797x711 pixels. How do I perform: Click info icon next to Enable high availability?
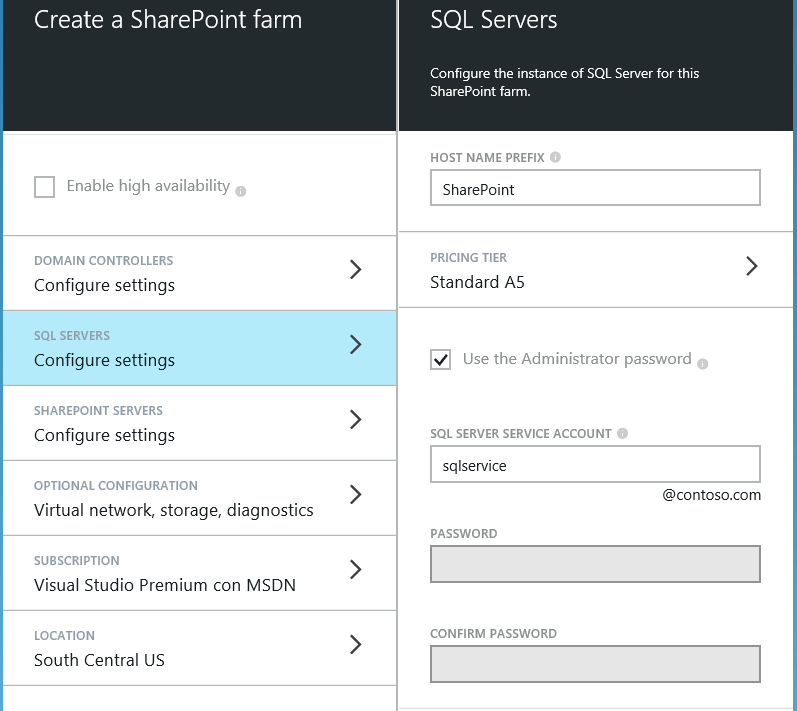click(x=241, y=190)
